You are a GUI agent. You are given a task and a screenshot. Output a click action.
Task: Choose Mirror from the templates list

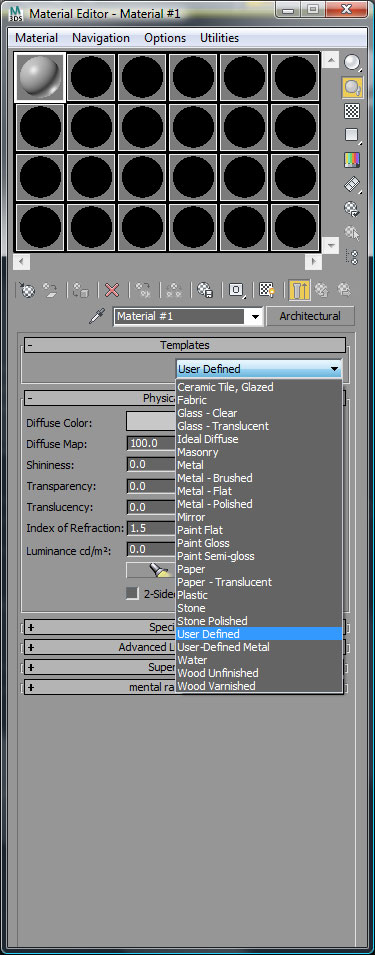pyautogui.click(x=259, y=517)
